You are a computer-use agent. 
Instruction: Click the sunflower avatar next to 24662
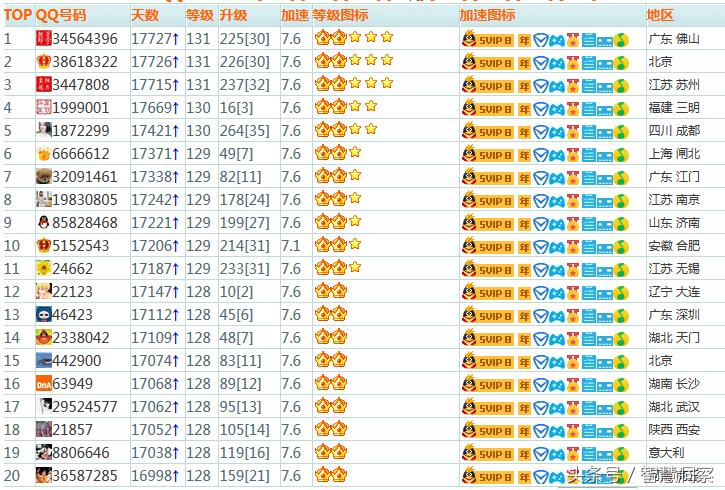tap(44, 268)
